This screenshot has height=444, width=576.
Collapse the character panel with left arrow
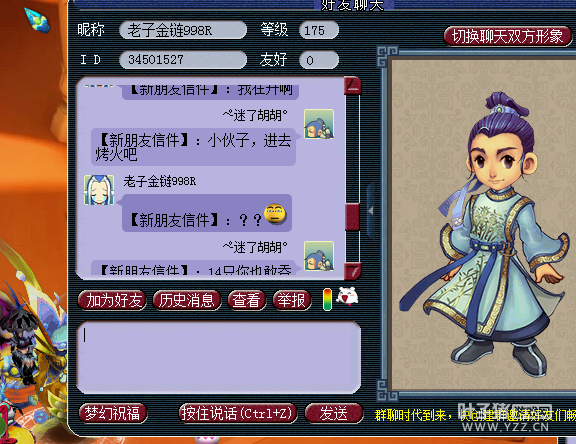tap(371, 210)
